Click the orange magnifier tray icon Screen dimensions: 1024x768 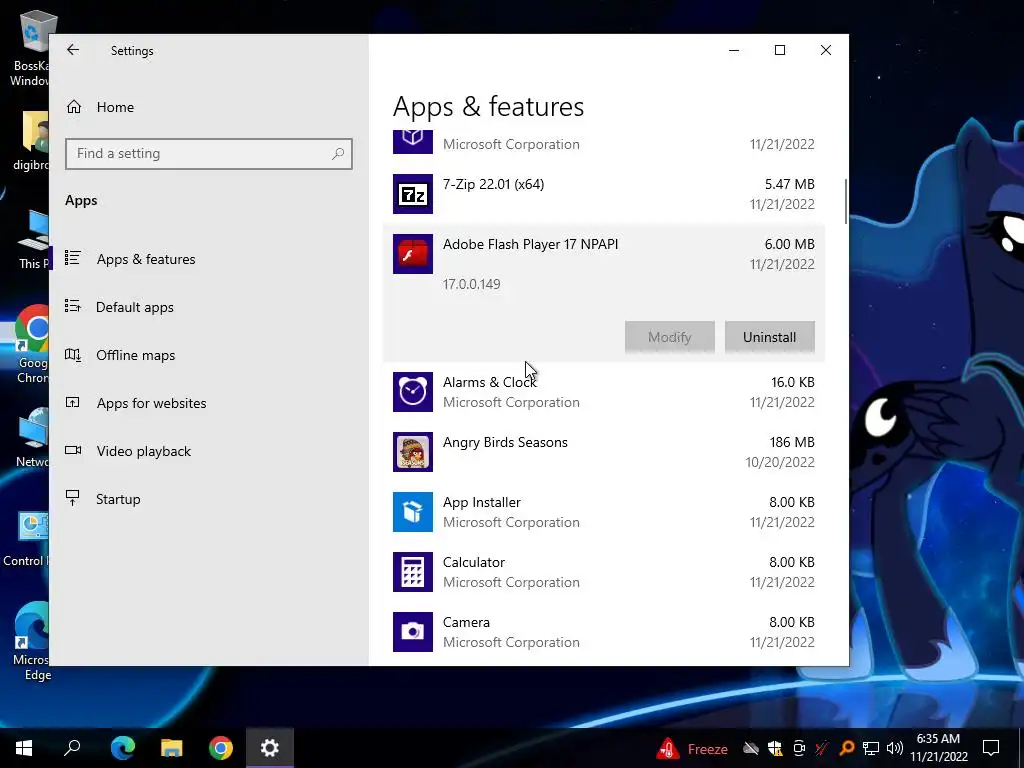tap(846, 748)
